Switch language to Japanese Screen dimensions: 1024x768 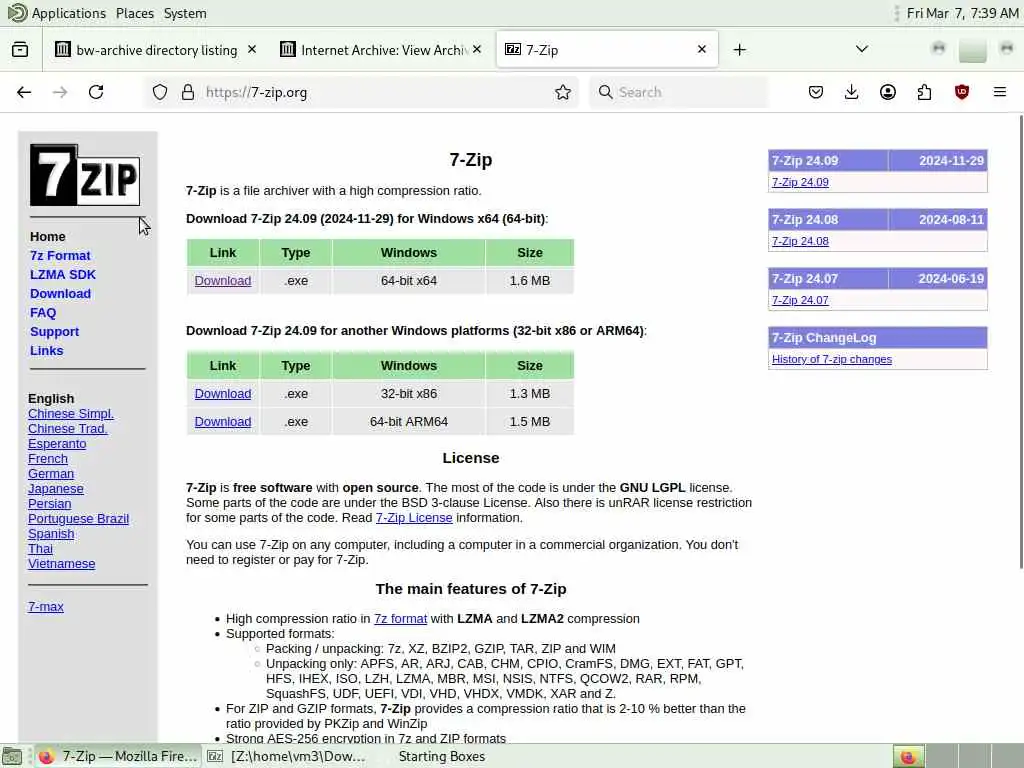coord(56,488)
